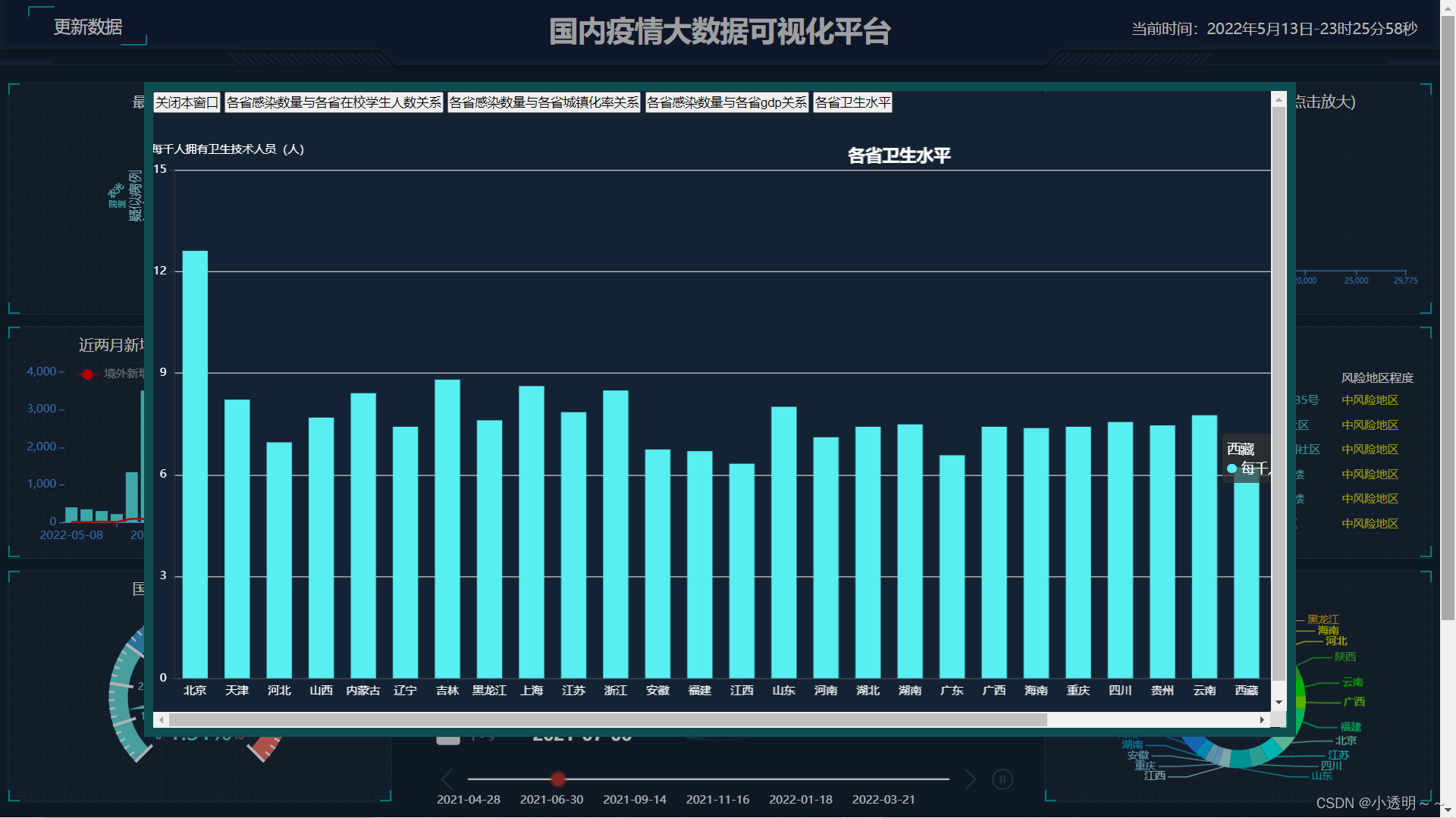Click the 云南 pie chart label

pyautogui.click(x=1353, y=682)
